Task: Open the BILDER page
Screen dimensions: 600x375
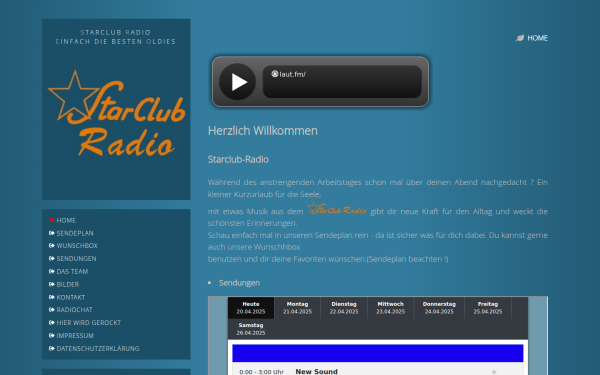Action: click(67, 284)
